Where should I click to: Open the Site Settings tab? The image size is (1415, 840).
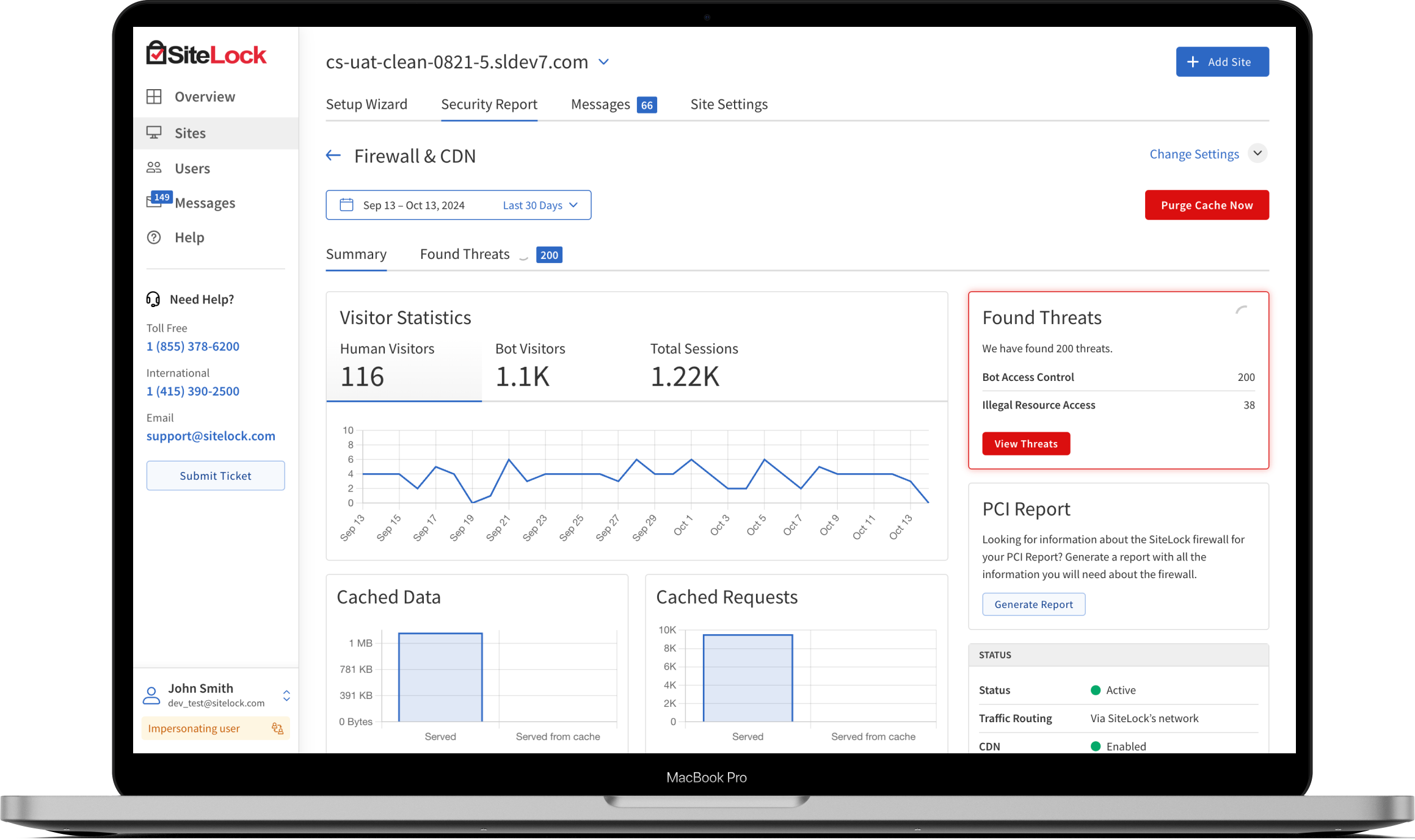click(729, 104)
